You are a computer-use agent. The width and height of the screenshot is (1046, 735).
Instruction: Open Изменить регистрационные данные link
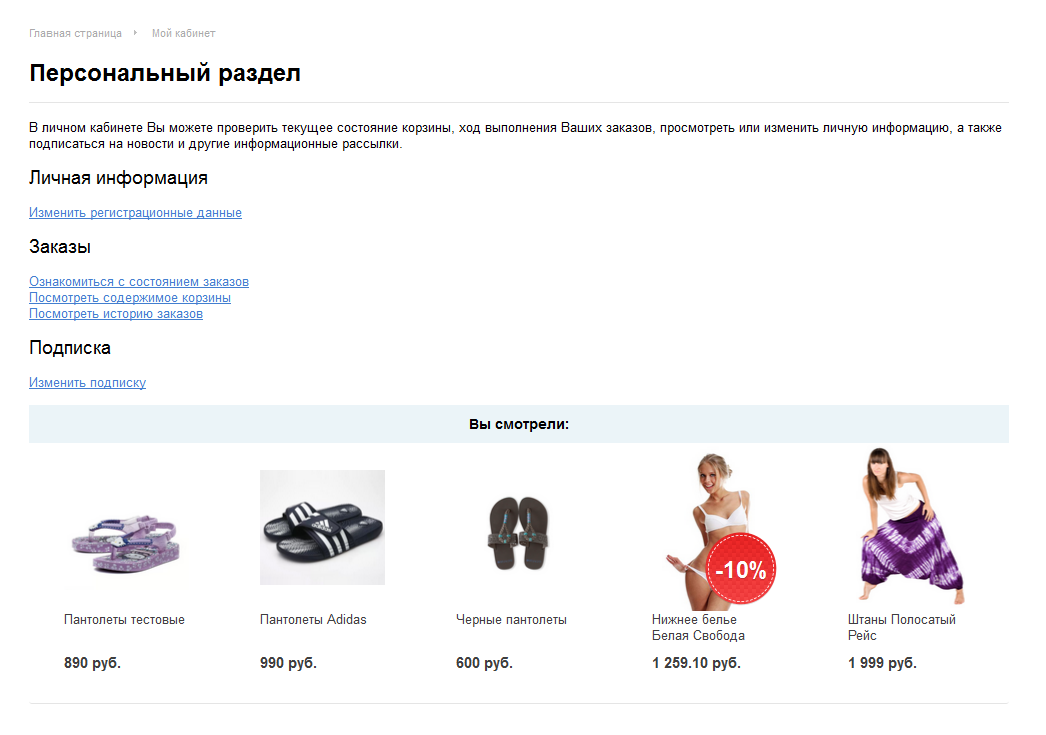pyautogui.click(x=135, y=213)
